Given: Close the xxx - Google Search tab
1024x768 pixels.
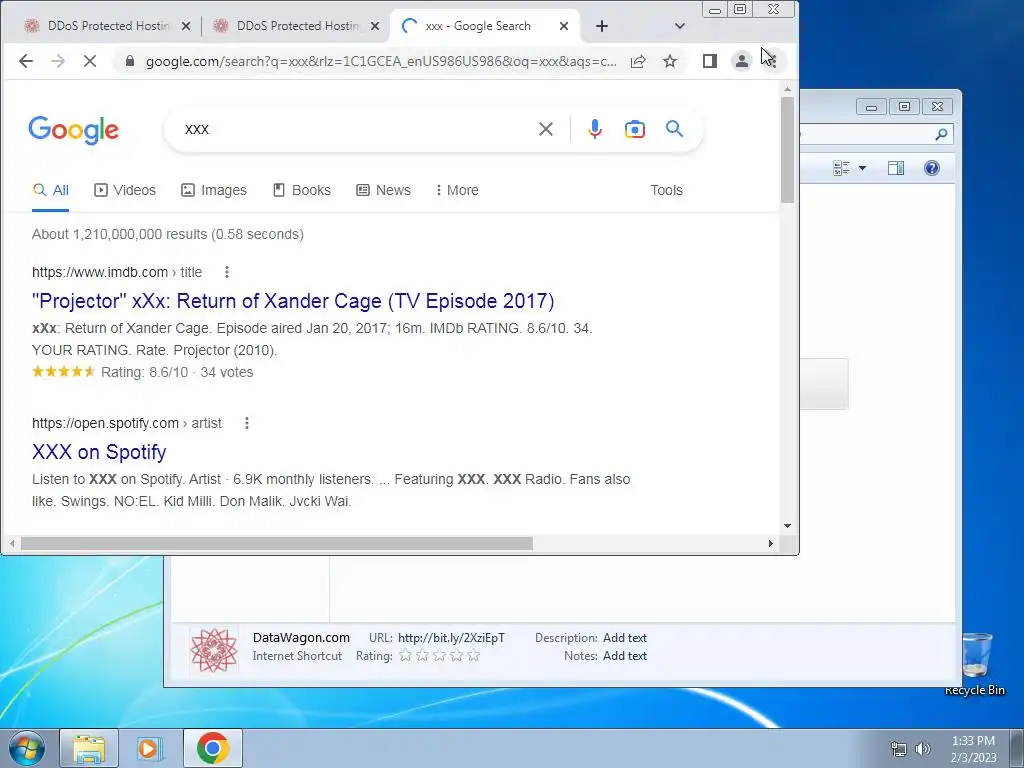Looking at the screenshot, I should pos(564,26).
